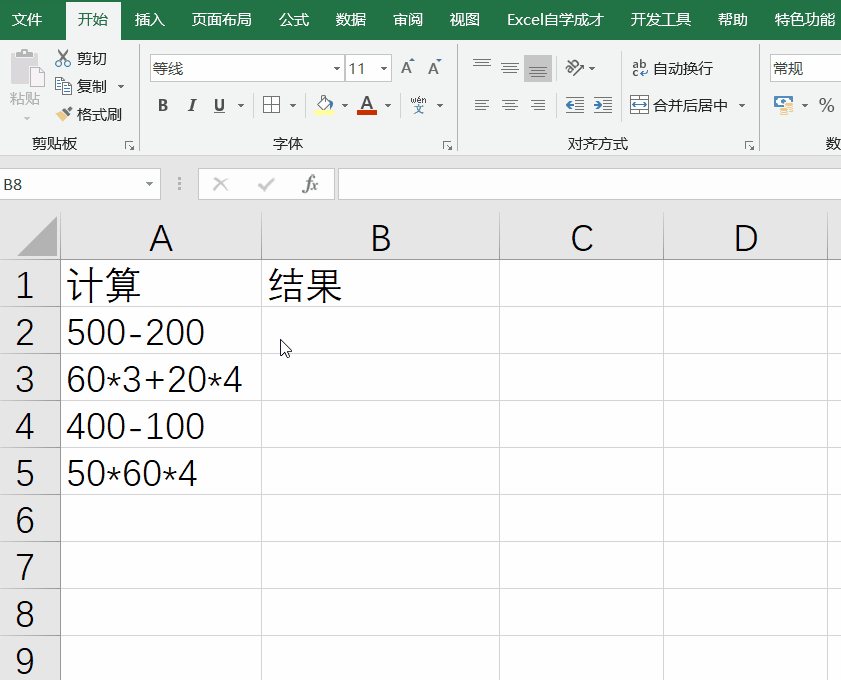Open the Clipboard (剪贴板) dialog launcher
This screenshot has width=841, height=680.
tap(129, 145)
